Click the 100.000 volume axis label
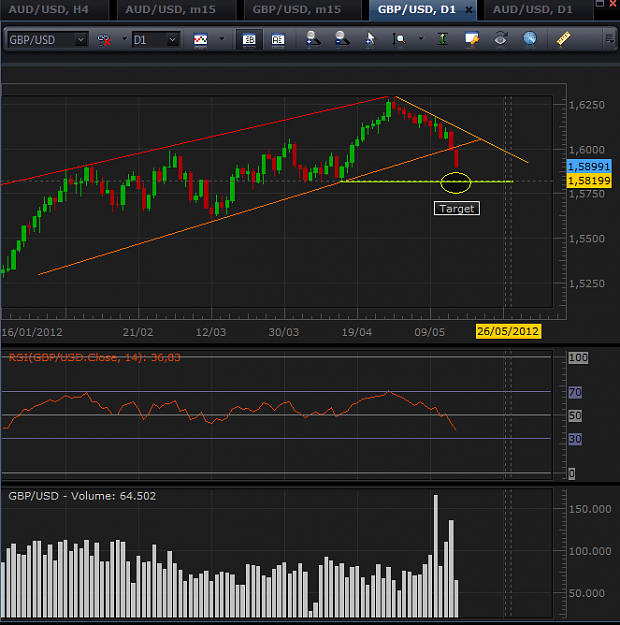 coord(590,551)
